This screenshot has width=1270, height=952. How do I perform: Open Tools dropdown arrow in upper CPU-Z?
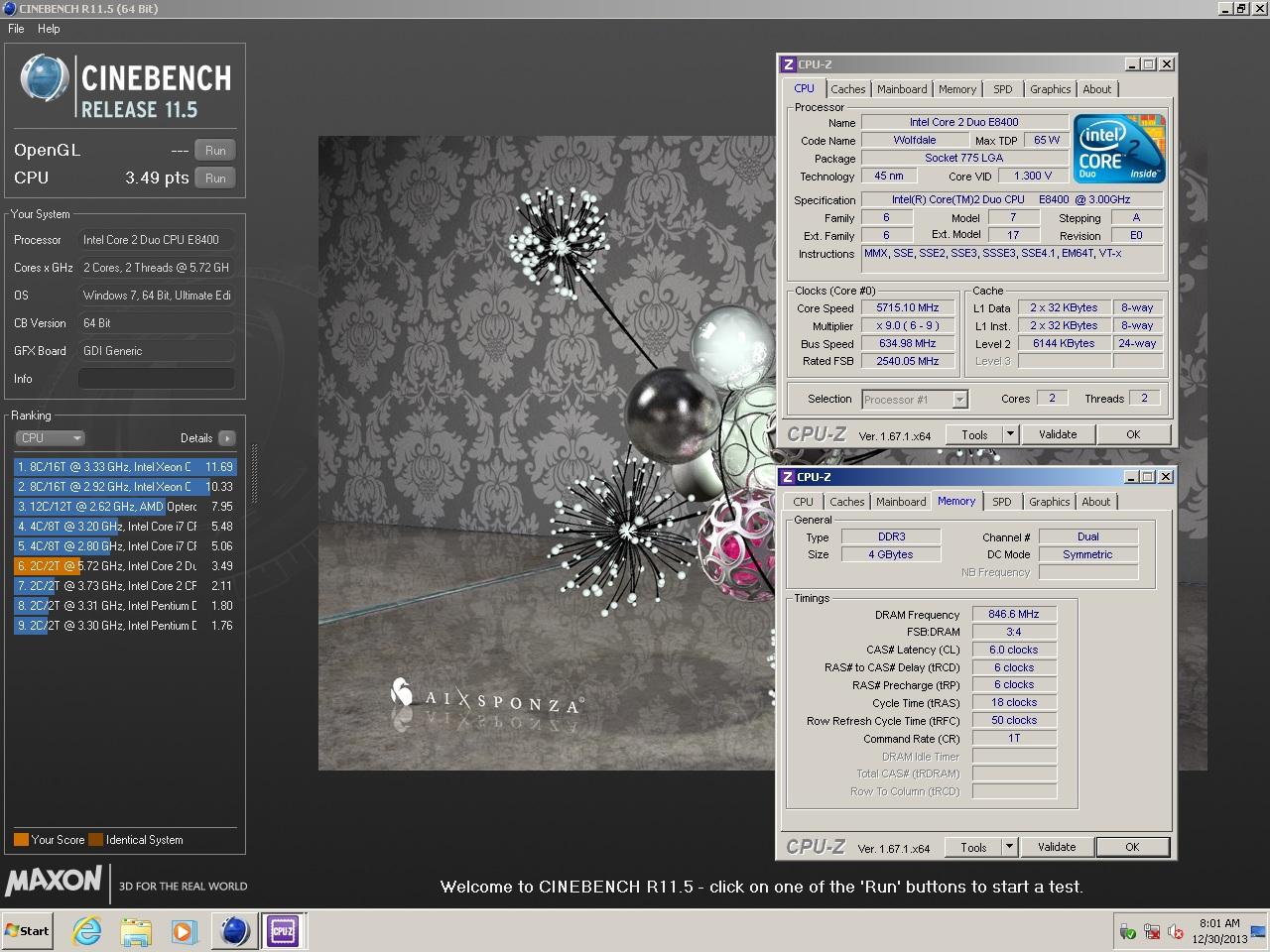click(x=1010, y=434)
